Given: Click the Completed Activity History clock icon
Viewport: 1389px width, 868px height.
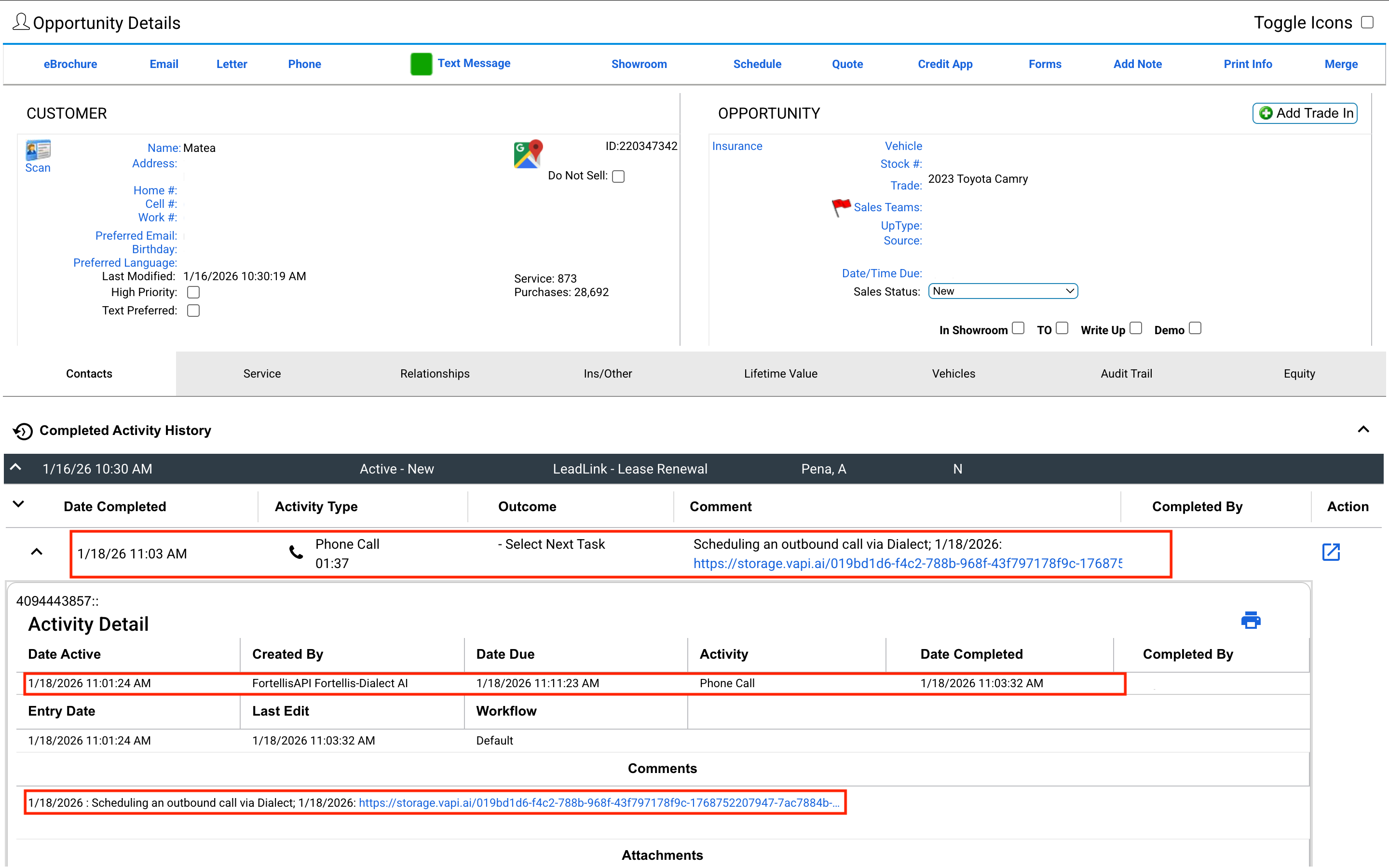Looking at the screenshot, I should pyautogui.click(x=23, y=431).
